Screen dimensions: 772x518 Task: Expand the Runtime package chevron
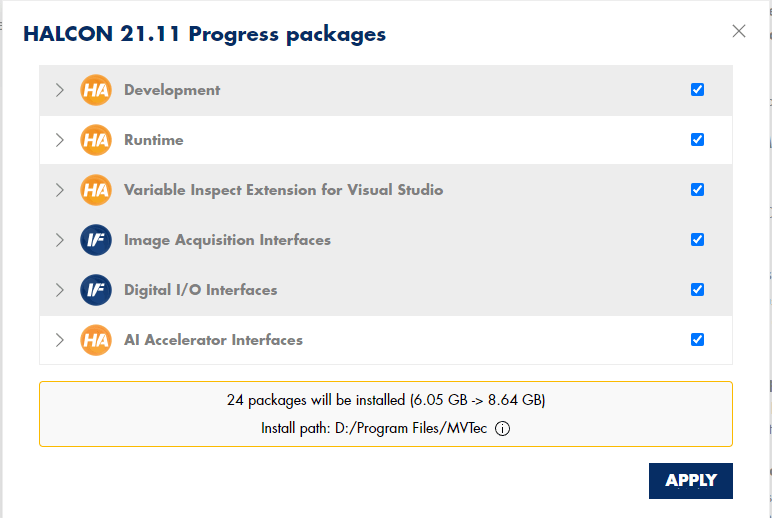coord(60,140)
